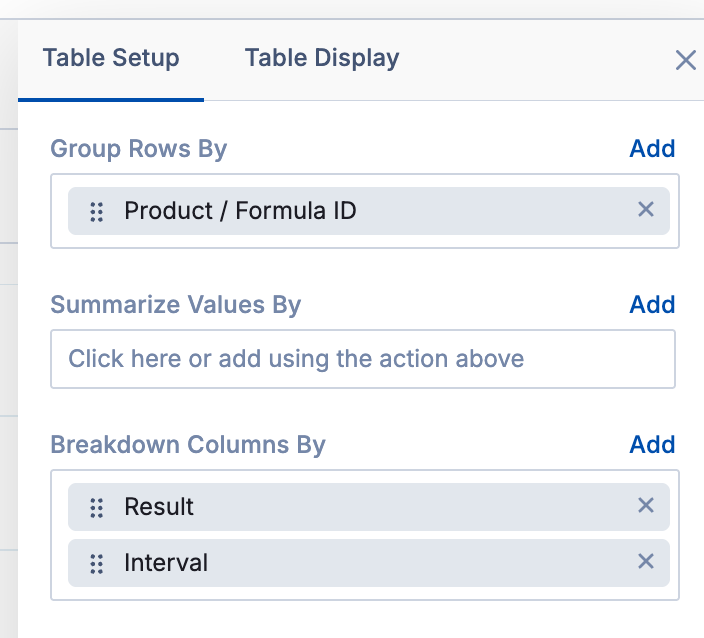Add a field to Breakdown Columns By
Screen dimensions: 704x638
652,445
